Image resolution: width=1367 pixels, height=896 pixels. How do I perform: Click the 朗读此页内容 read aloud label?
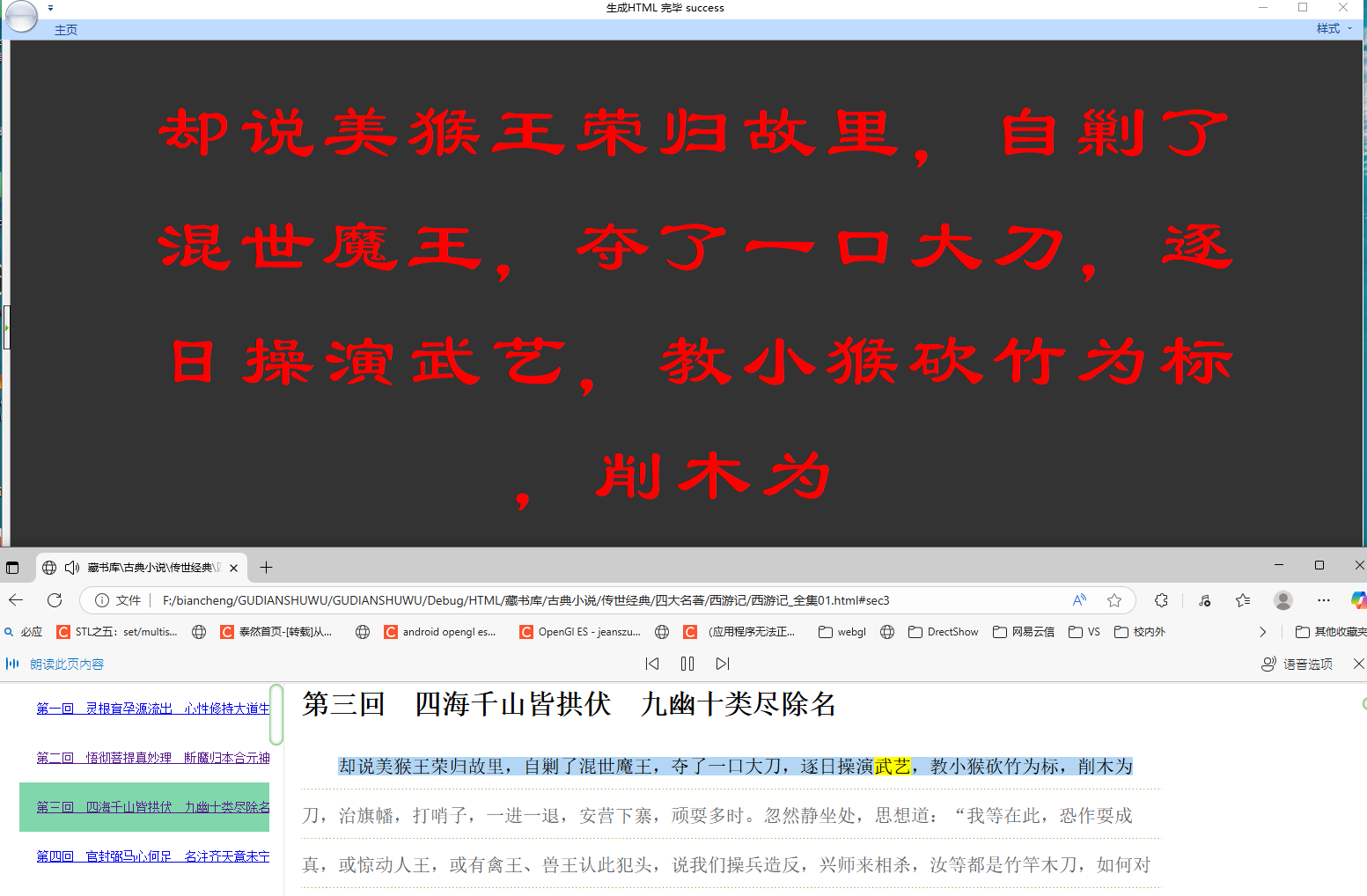tap(67, 665)
